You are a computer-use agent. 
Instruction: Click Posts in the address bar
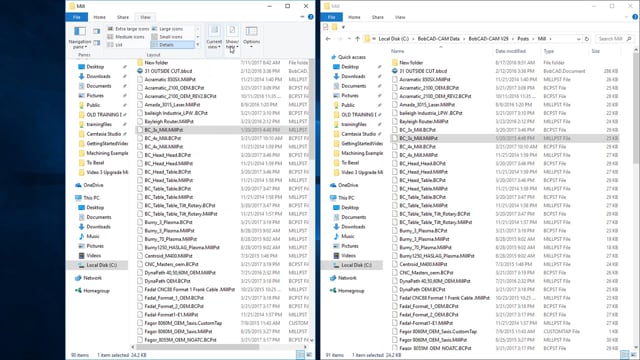click(x=523, y=39)
